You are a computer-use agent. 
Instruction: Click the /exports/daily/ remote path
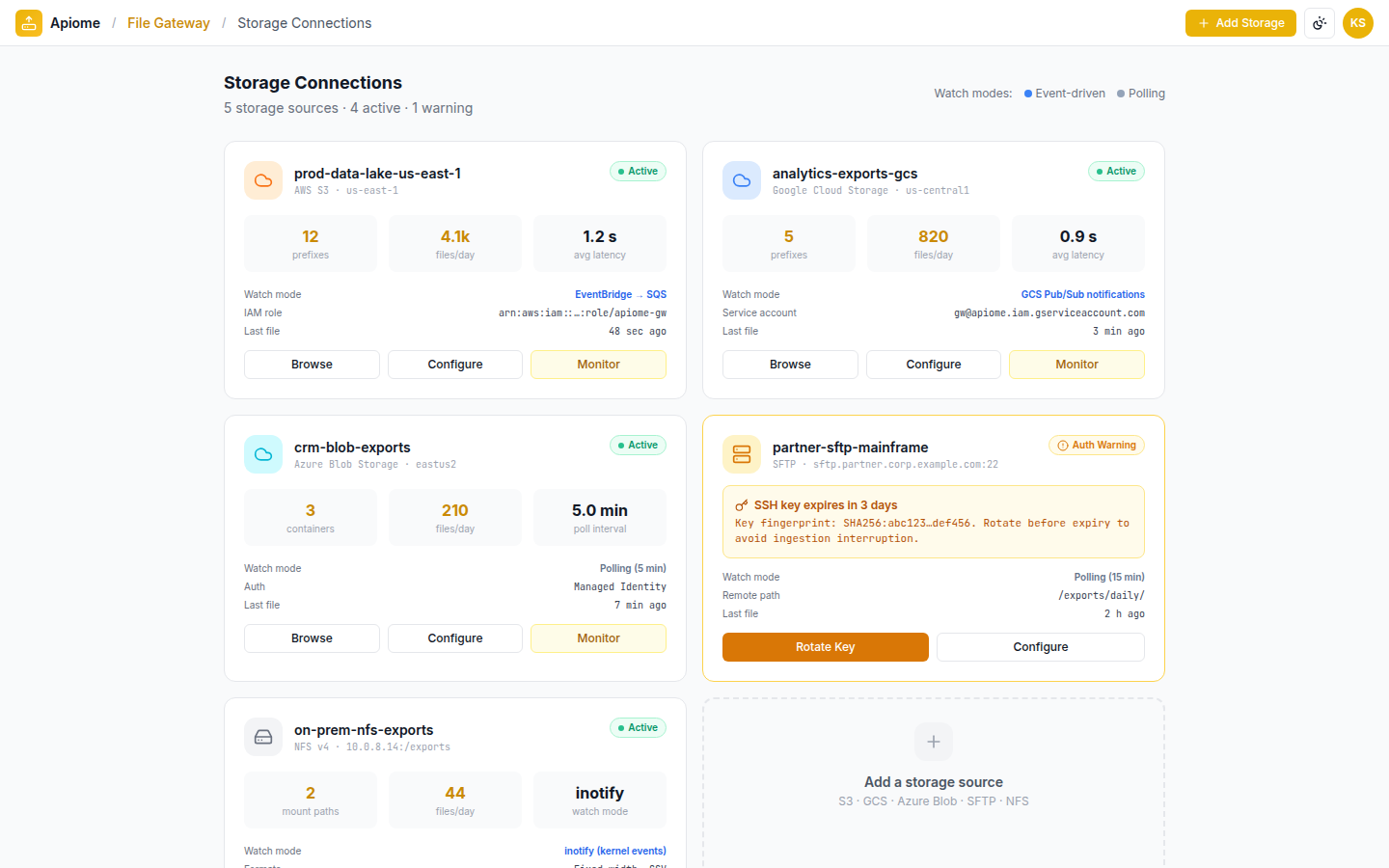coord(1102,596)
